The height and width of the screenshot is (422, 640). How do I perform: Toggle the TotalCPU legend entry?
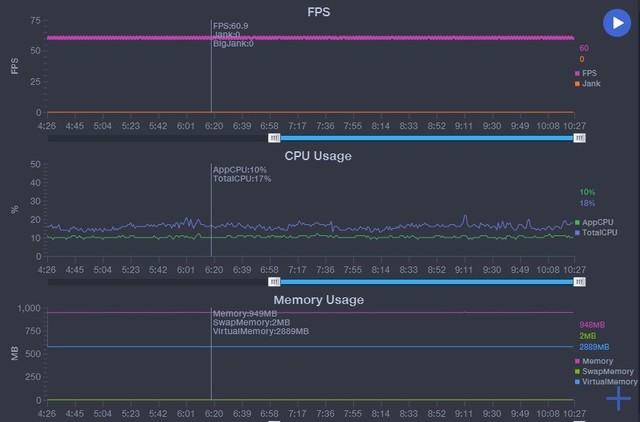(596, 233)
